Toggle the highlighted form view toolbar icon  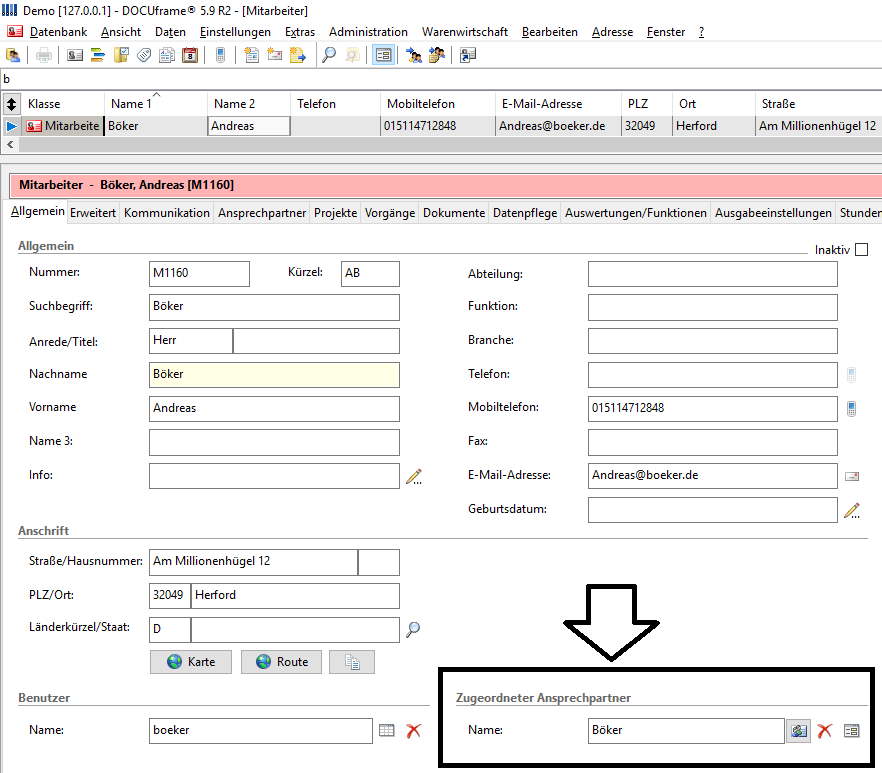click(x=383, y=55)
